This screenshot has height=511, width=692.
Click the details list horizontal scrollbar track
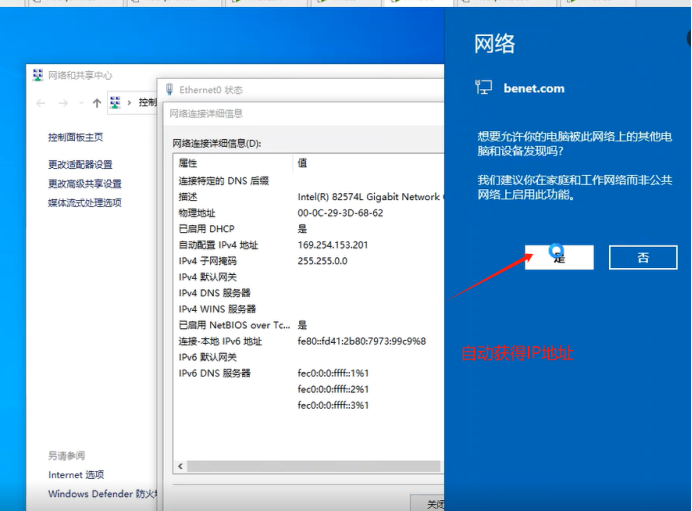click(313, 466)
